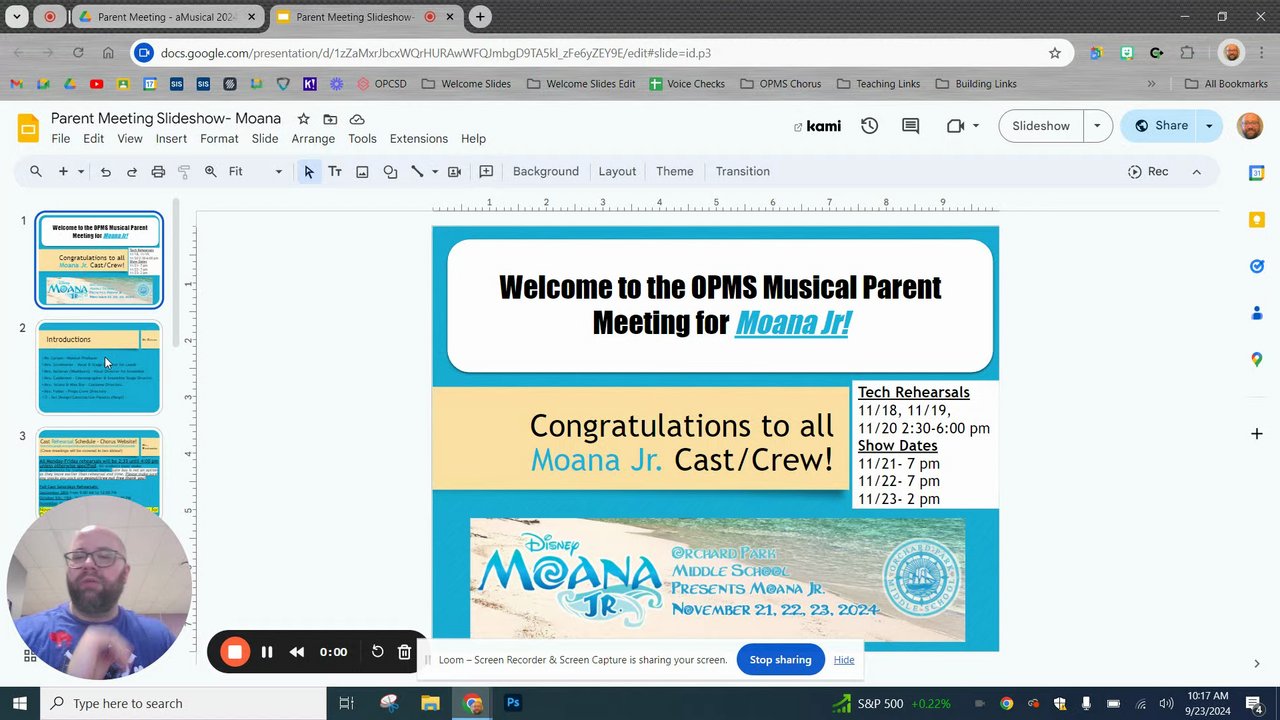
Task: Add a comment from toolbar
Action: point(486,172)
